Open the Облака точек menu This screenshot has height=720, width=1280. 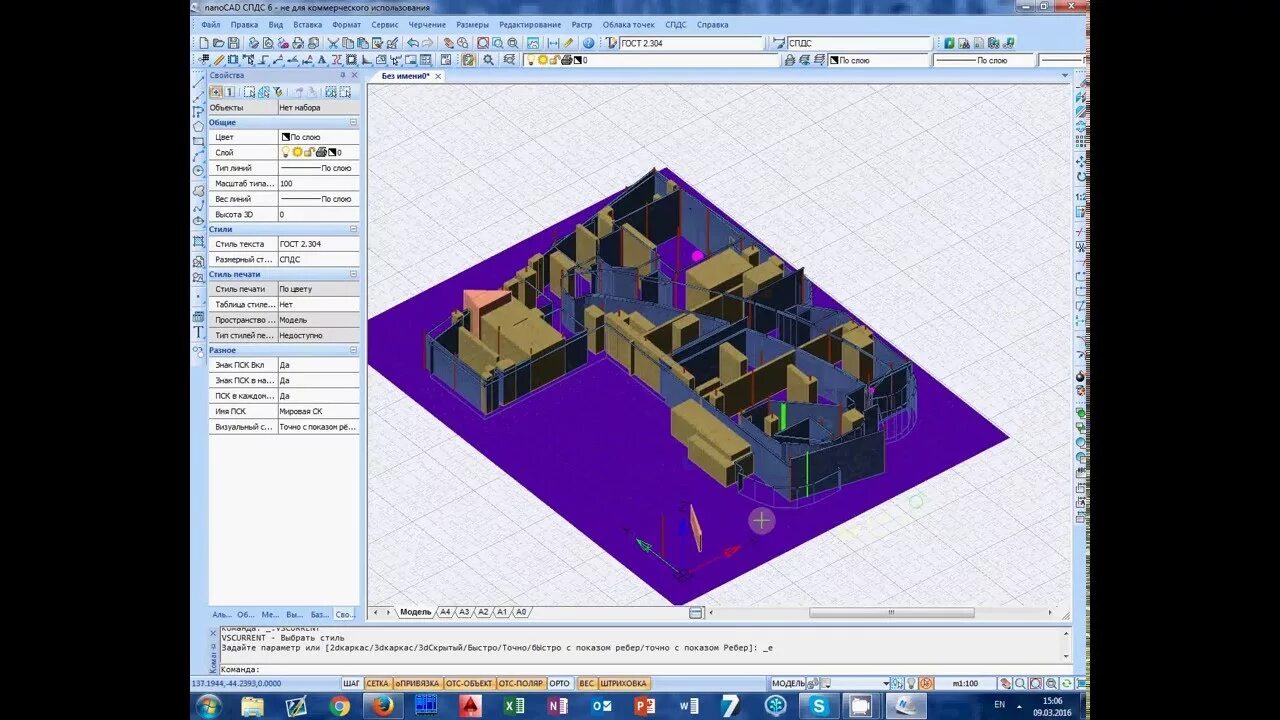click(628, 24)
